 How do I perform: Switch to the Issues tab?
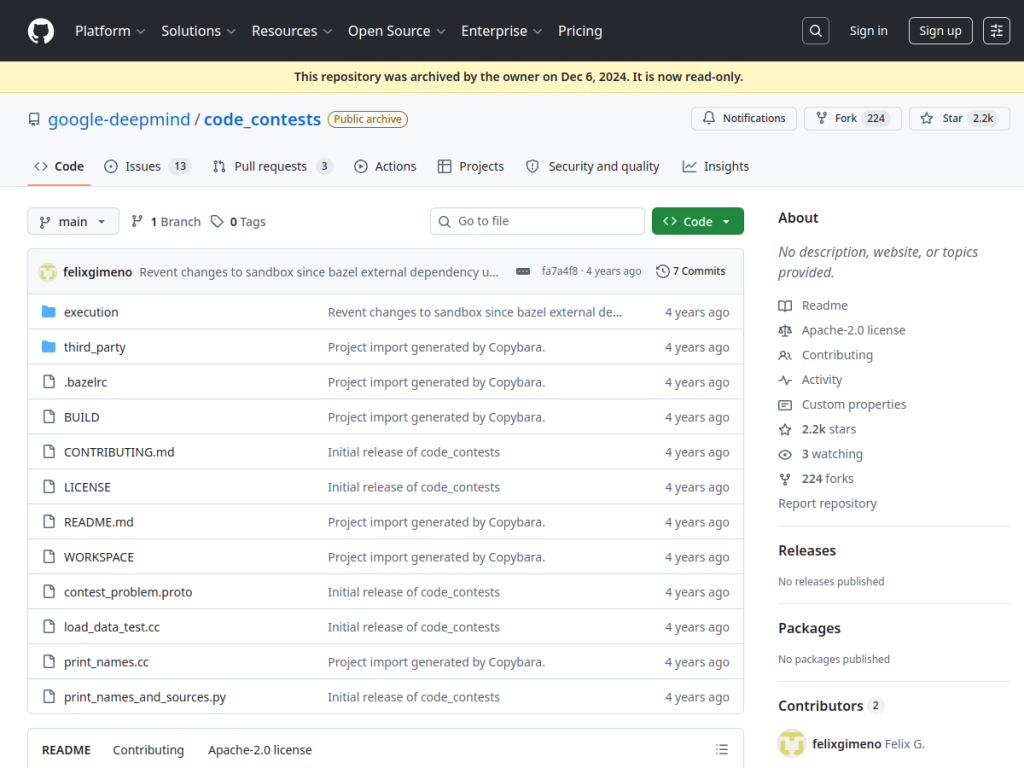click(146, 167)
